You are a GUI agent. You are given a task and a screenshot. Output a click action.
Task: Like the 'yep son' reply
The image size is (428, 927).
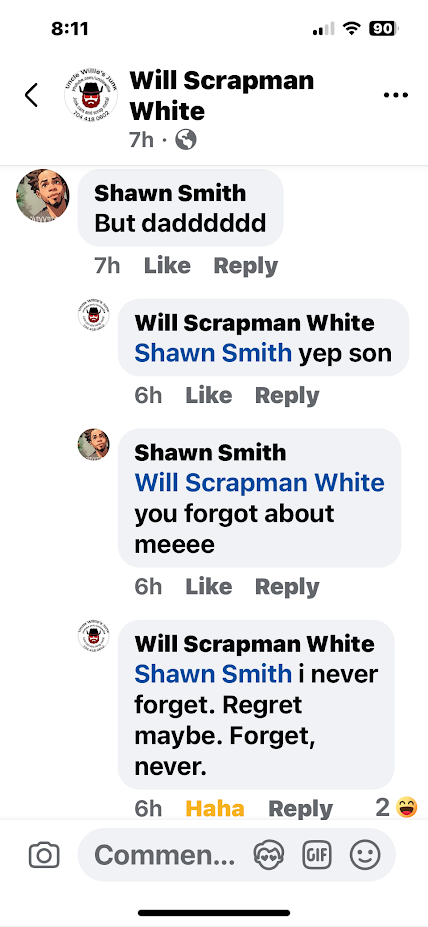(x=209, y=396)
